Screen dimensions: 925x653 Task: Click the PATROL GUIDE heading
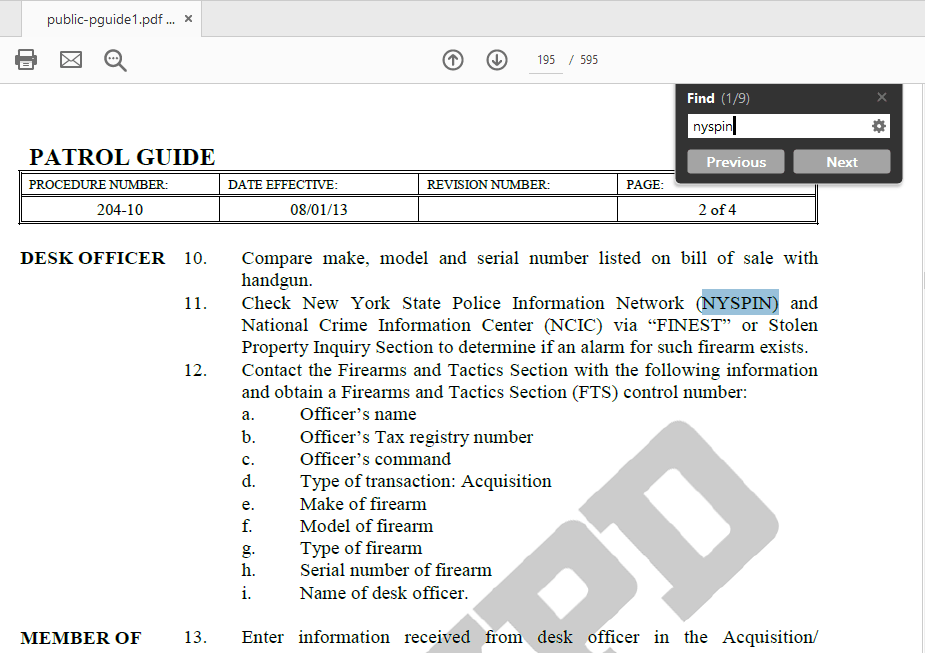[122, 157]
